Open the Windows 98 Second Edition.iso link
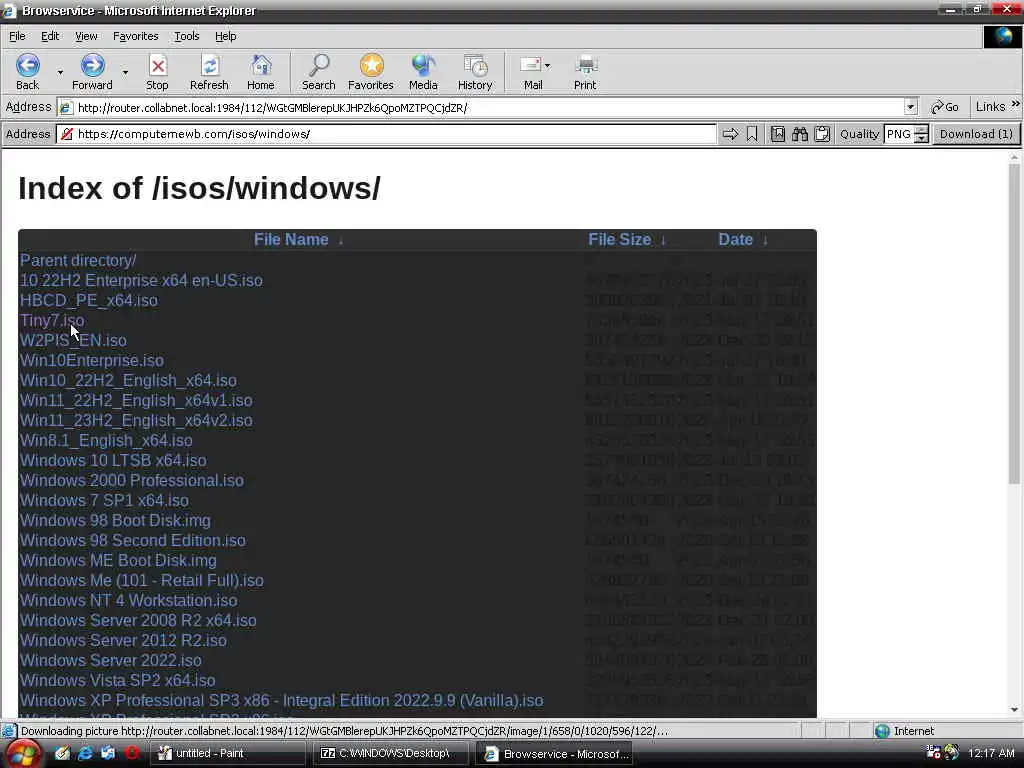1024x768 pixels. click(x=133, y=540)
